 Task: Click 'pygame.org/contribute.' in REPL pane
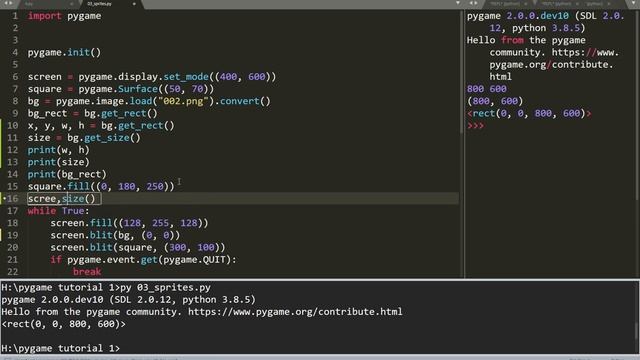(551, 64)
